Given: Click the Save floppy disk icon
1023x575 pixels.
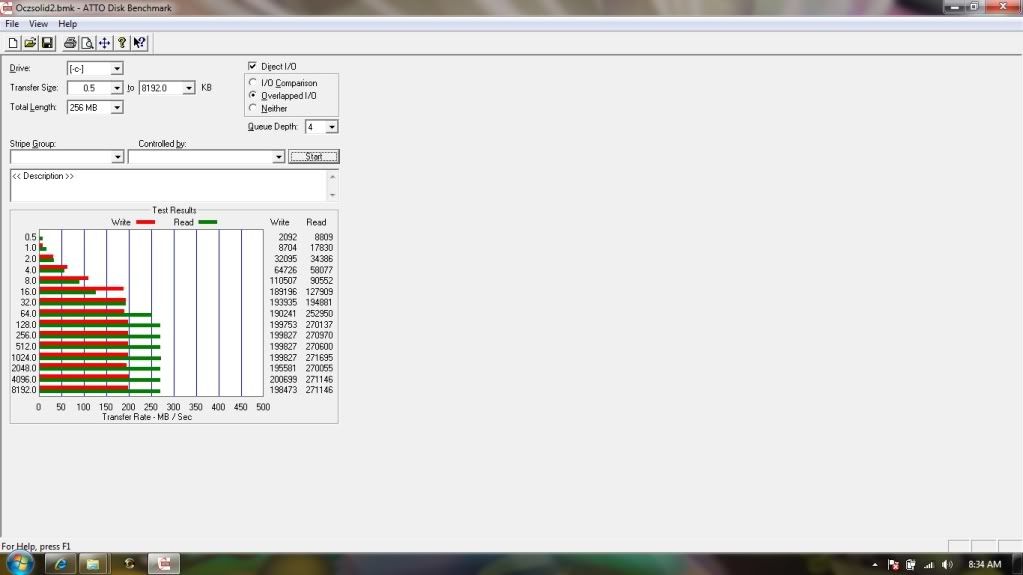Looking at the screenshot, I should [47, 43].
